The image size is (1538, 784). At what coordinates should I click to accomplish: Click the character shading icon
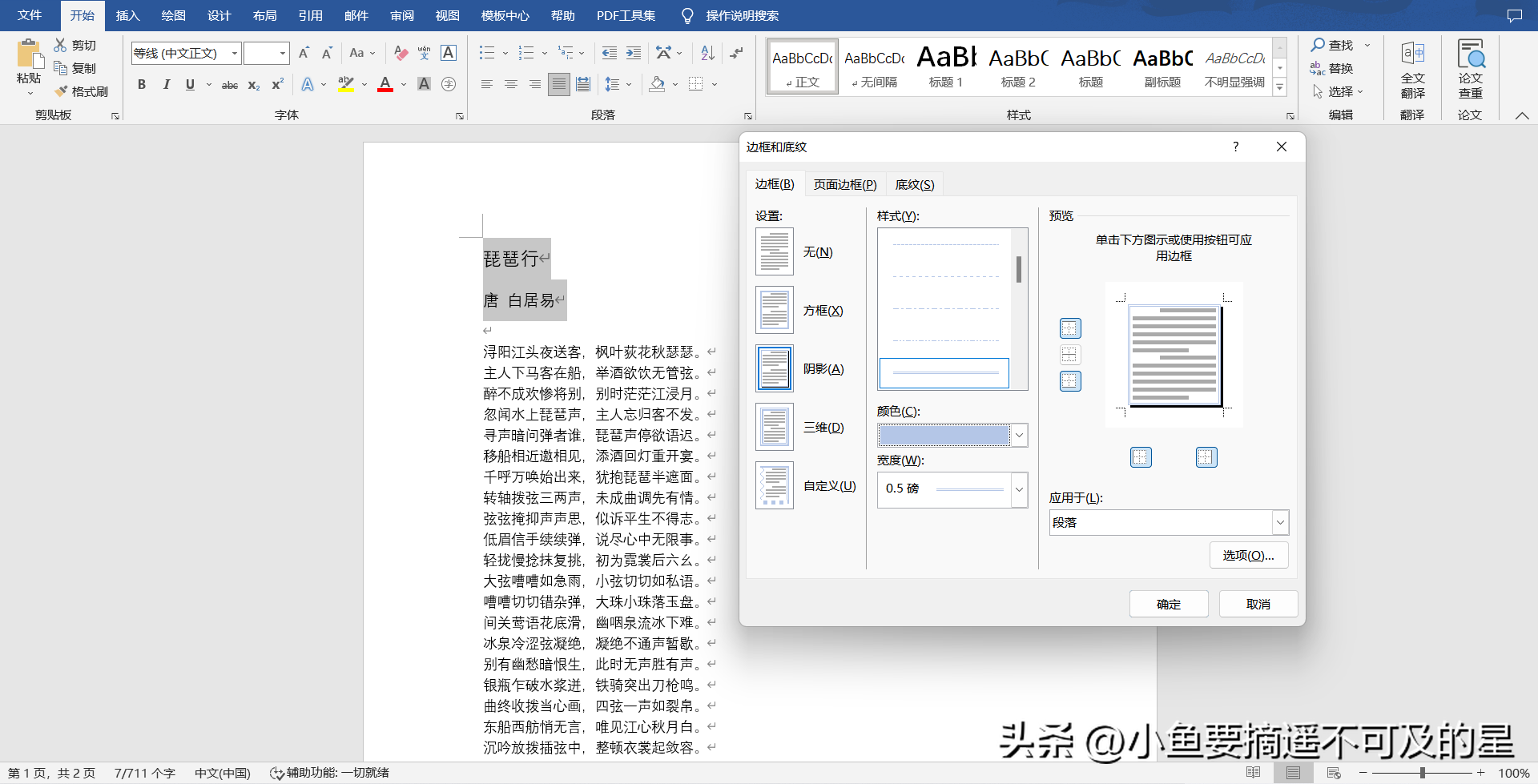coord(425,84)
